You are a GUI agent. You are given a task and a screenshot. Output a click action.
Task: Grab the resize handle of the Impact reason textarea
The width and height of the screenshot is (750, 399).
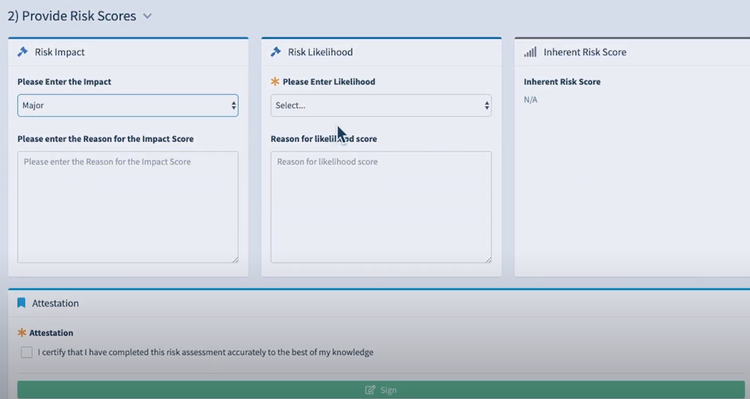coord(235,259)
